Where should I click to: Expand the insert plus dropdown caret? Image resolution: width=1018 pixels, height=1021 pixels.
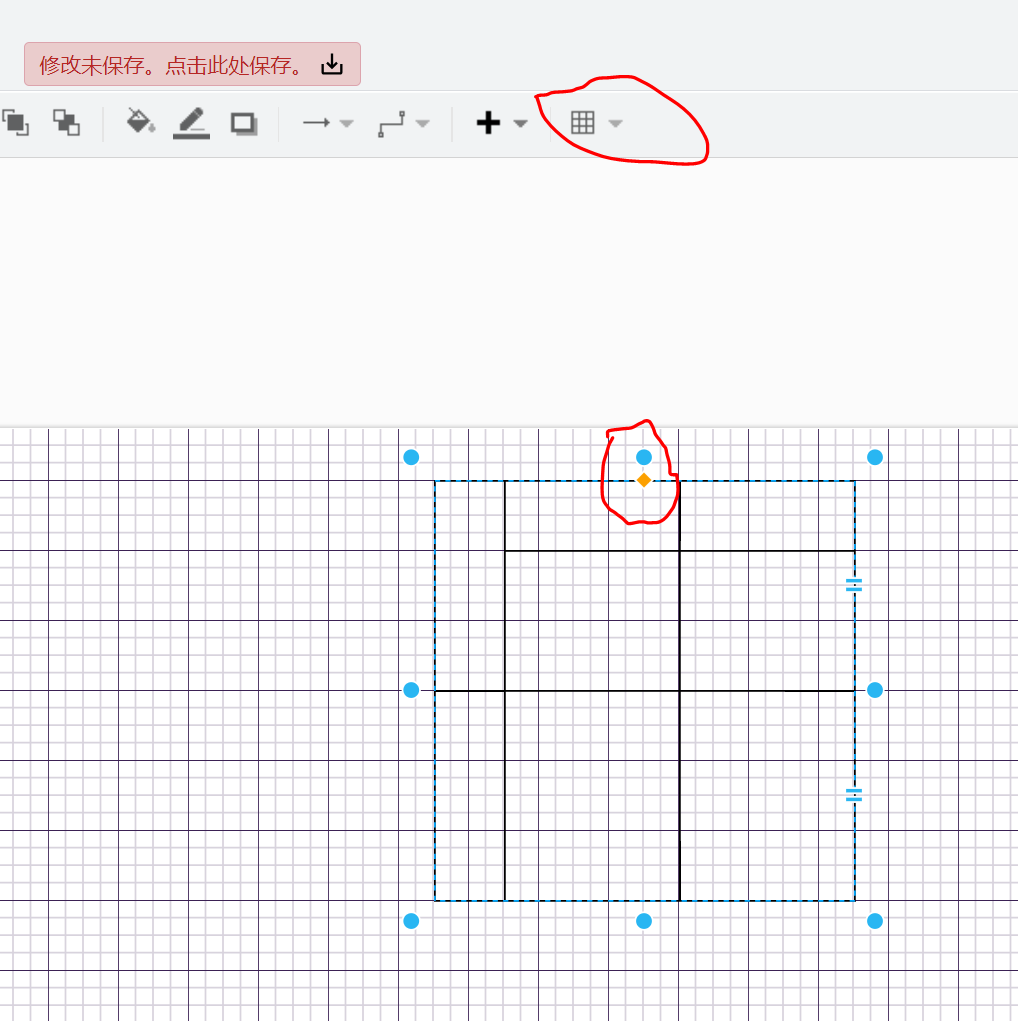click(x=520, y=123)
